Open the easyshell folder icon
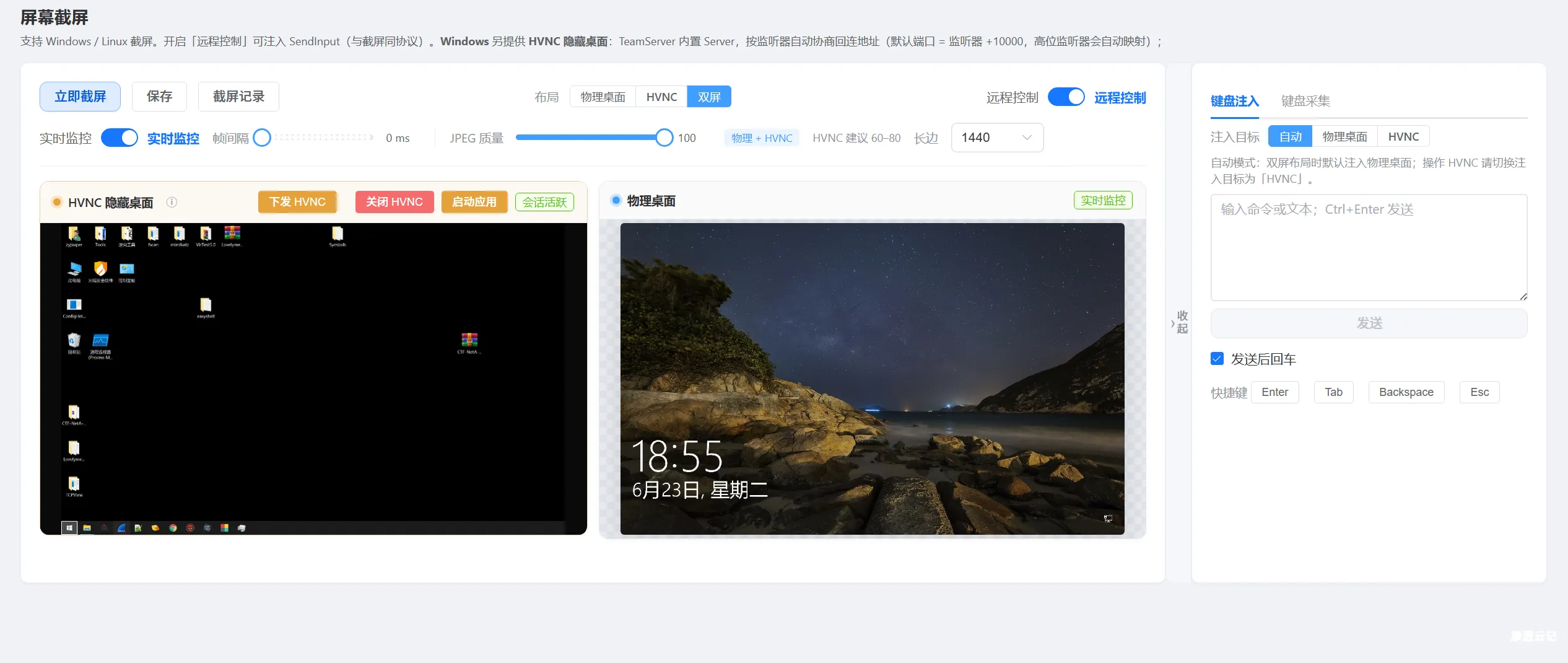 (x=206, y=307)
